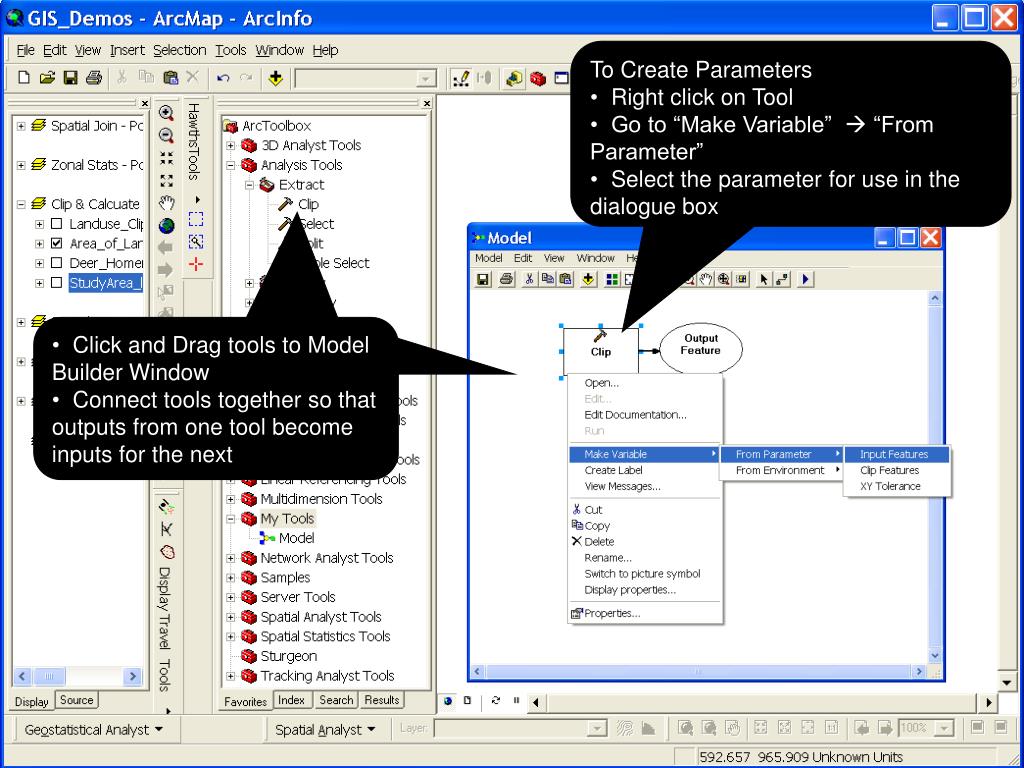Image resolution: width=1024 pixels, height=768 pixels.
Task: Click the Fixed Zoom In arrows icon
Action: (167, 158)
